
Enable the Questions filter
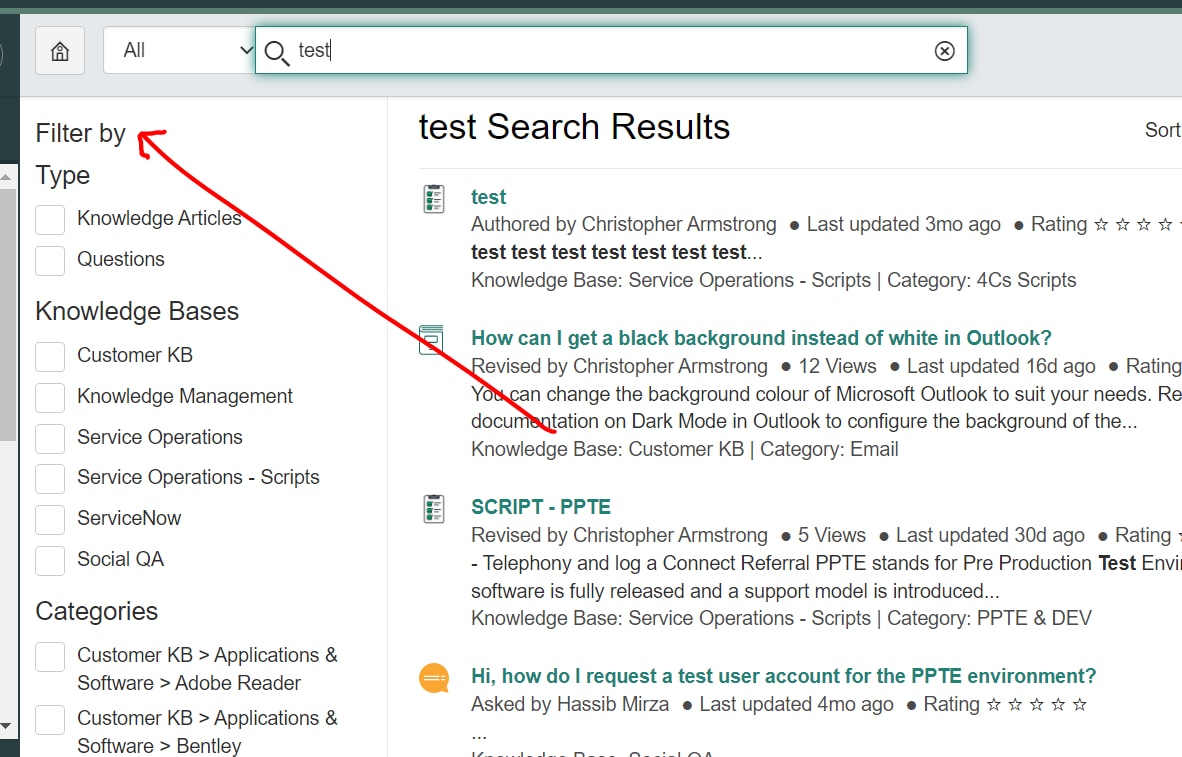tap(49, 260)
